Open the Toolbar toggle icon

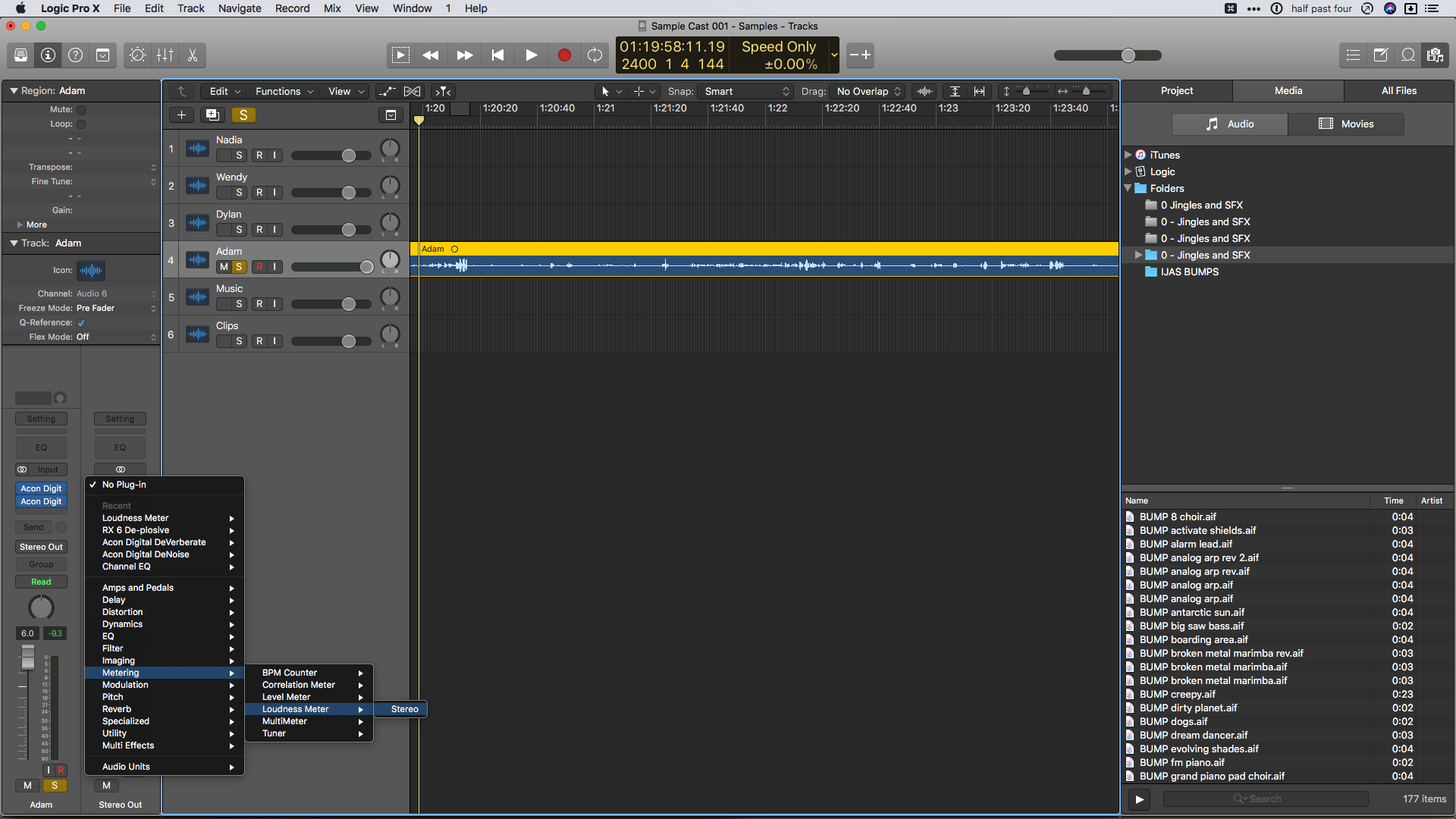102,55
